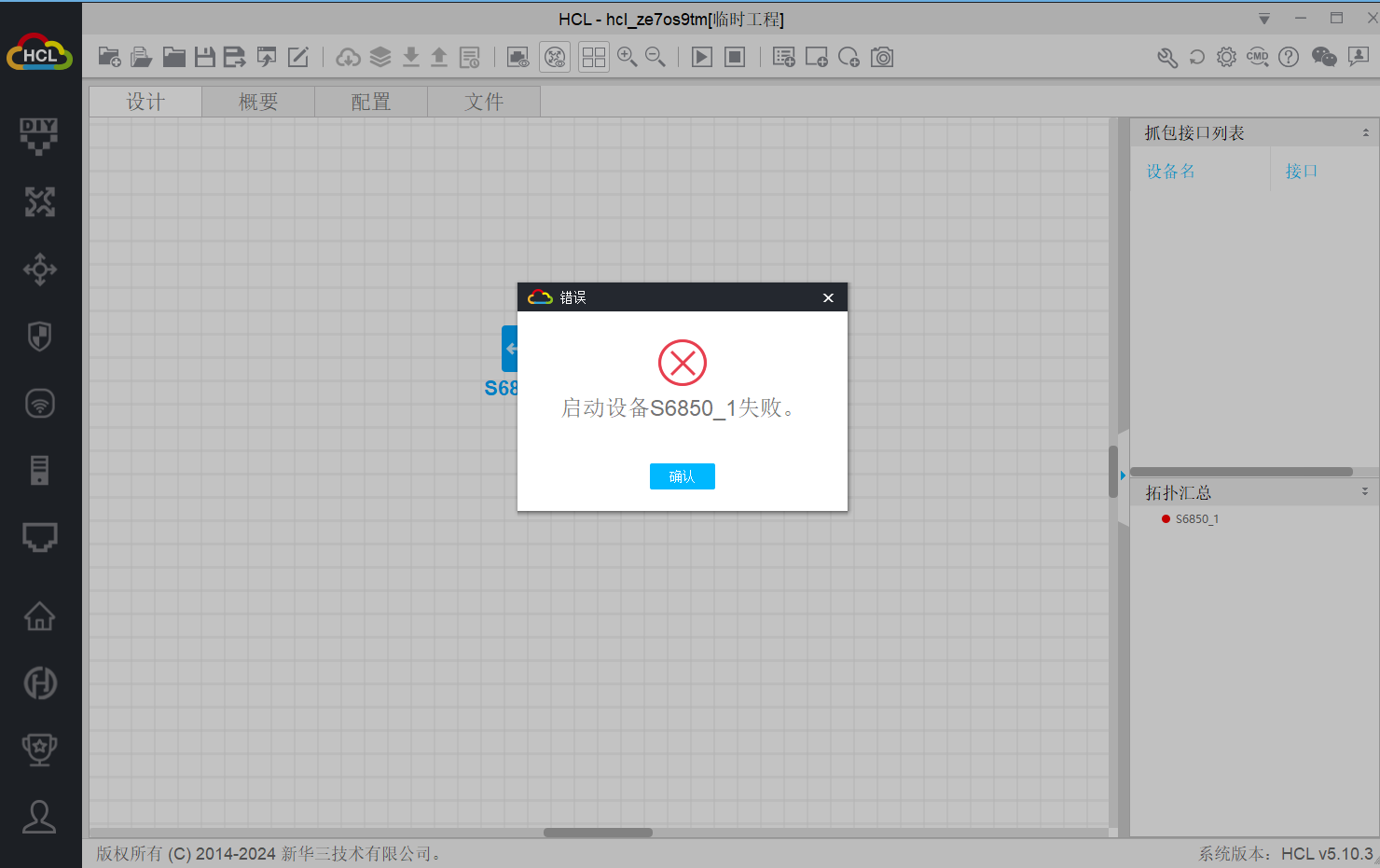Open the title bar dropdown triangle menu
This screenshot has height=868, width=1380.
tap(1264, 19)
